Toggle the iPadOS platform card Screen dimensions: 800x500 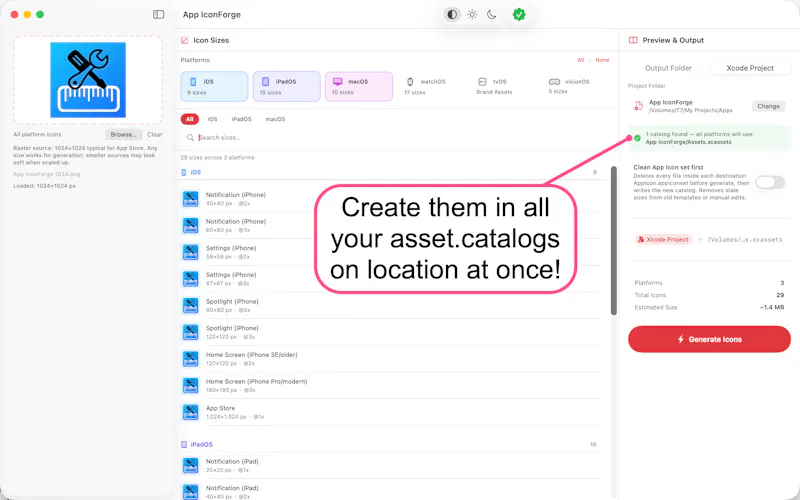point(287,86)
